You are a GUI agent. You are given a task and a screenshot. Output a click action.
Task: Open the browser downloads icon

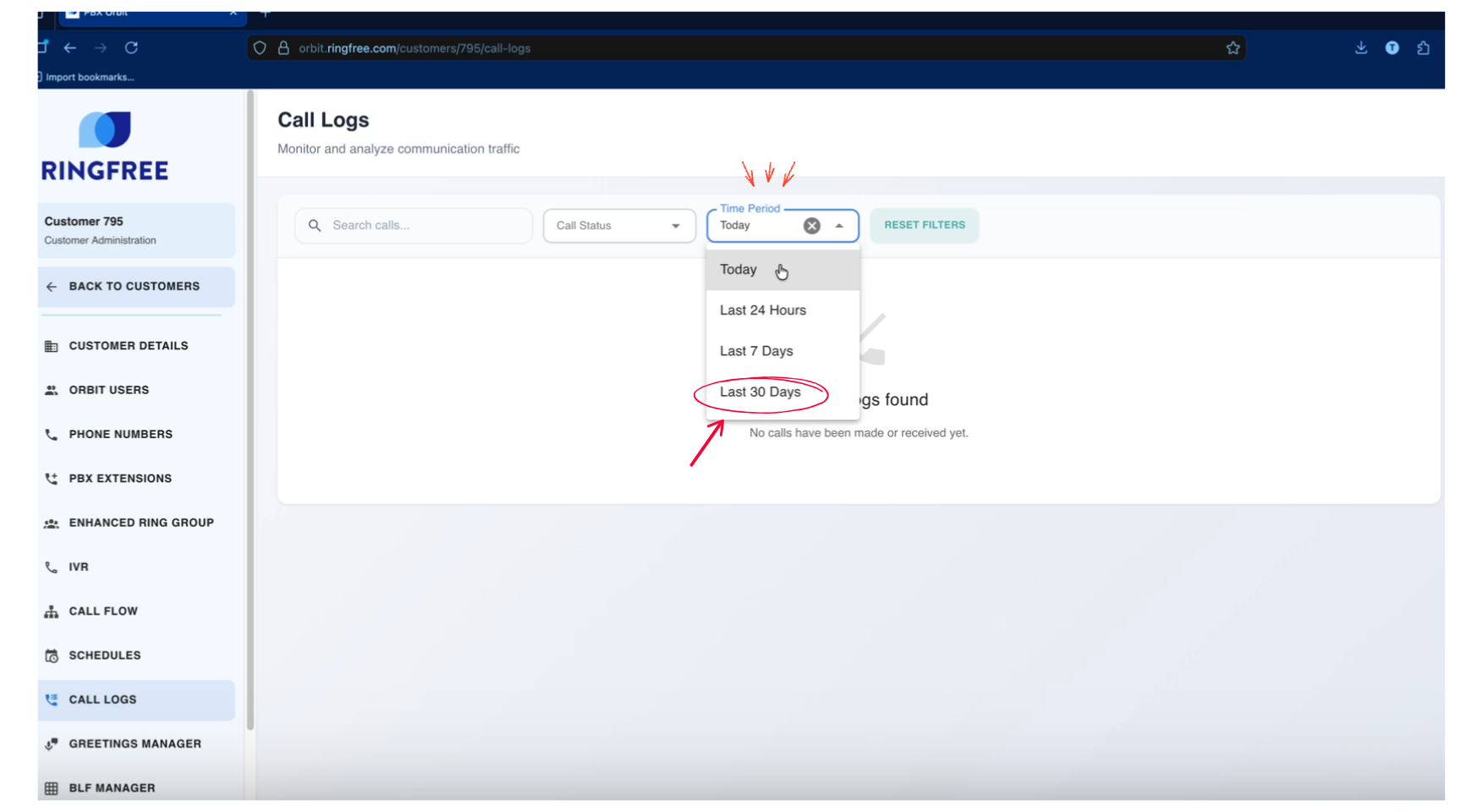point(1360,48)
